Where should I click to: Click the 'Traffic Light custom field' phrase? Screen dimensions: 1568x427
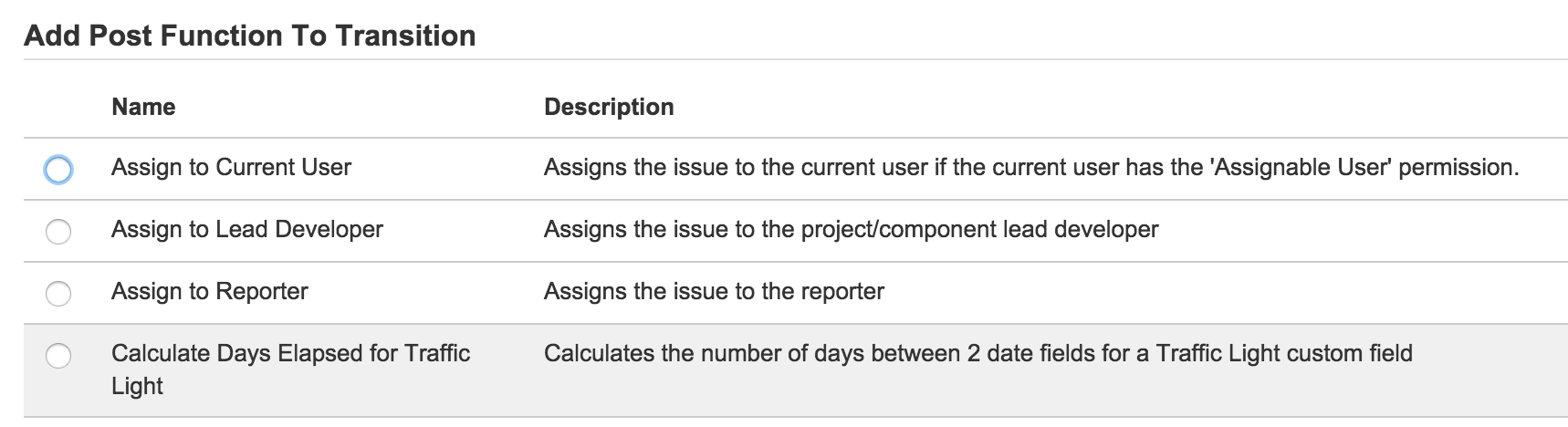point(1284,354)
